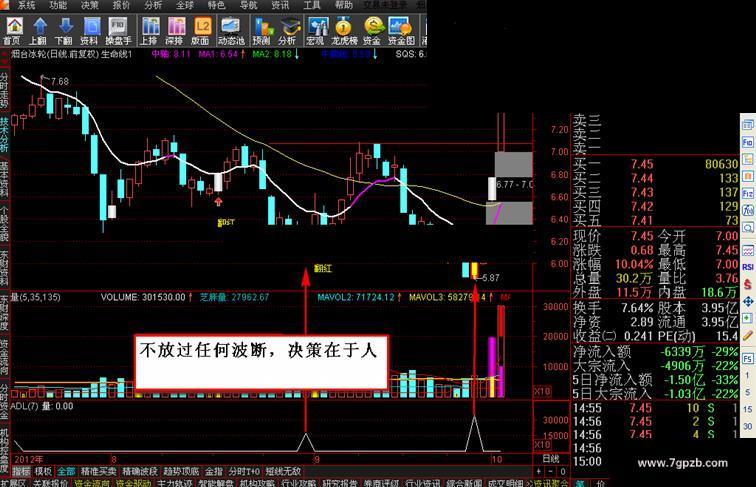Image resolution: width=756 pixels, height=487 pixels.
Task: Open the 资金 coin icon
Action: [x=373, y=31]
